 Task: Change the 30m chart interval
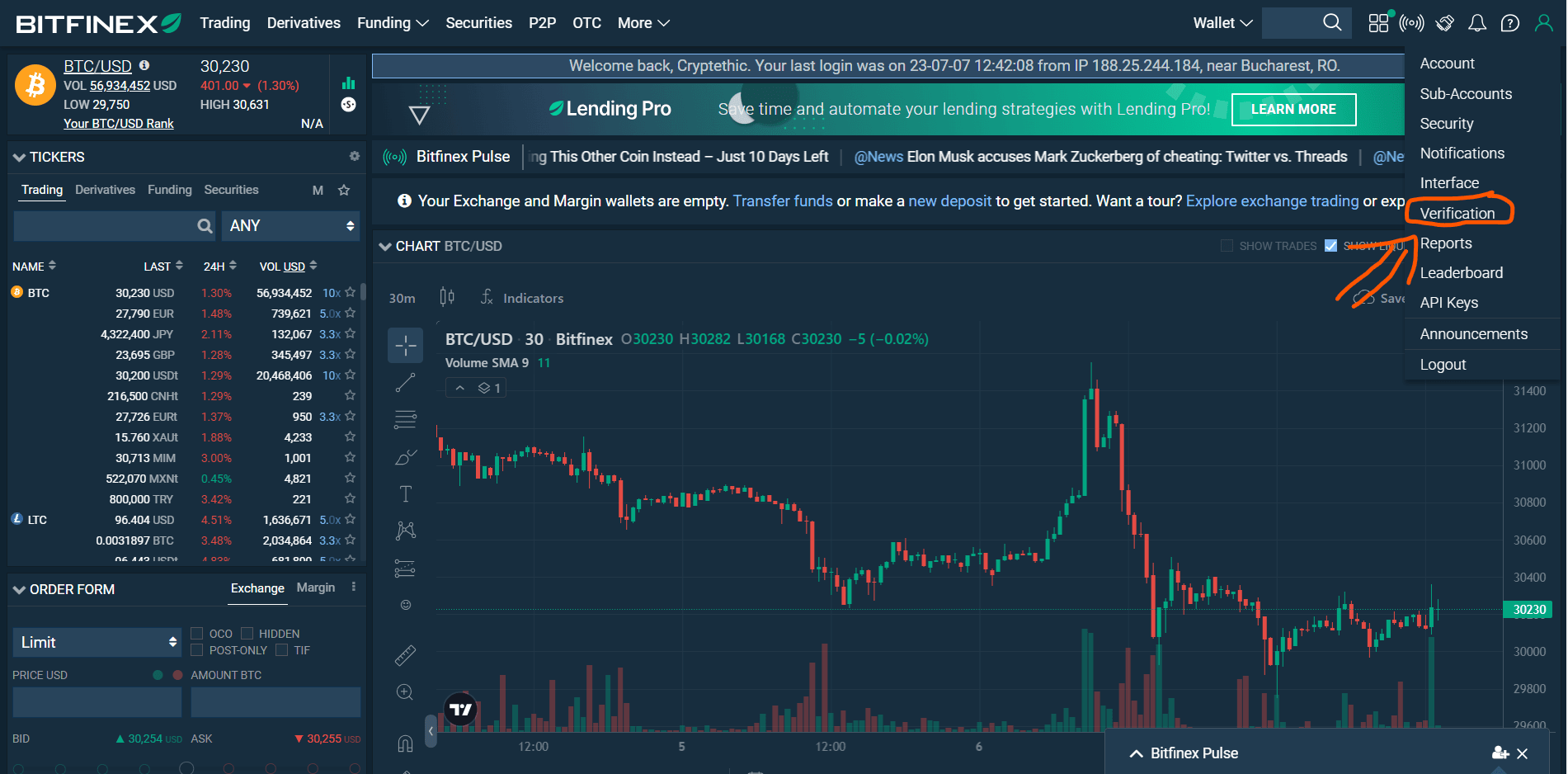tap(402, 298)
